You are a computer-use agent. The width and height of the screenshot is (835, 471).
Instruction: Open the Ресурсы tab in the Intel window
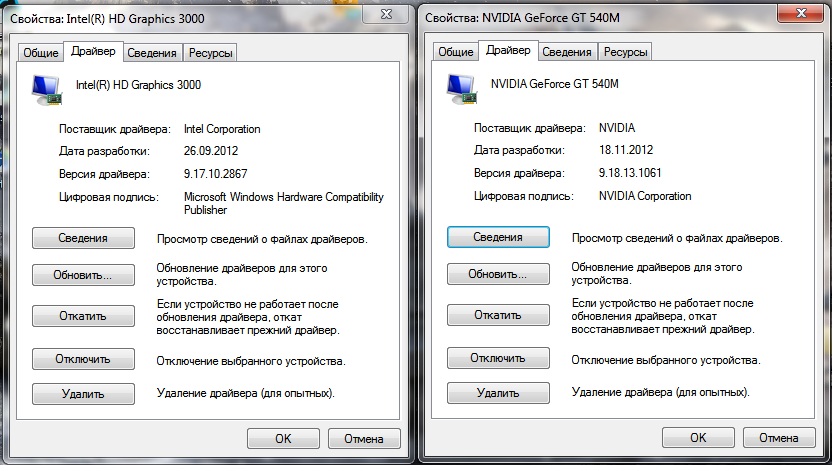tap(210, 53)
